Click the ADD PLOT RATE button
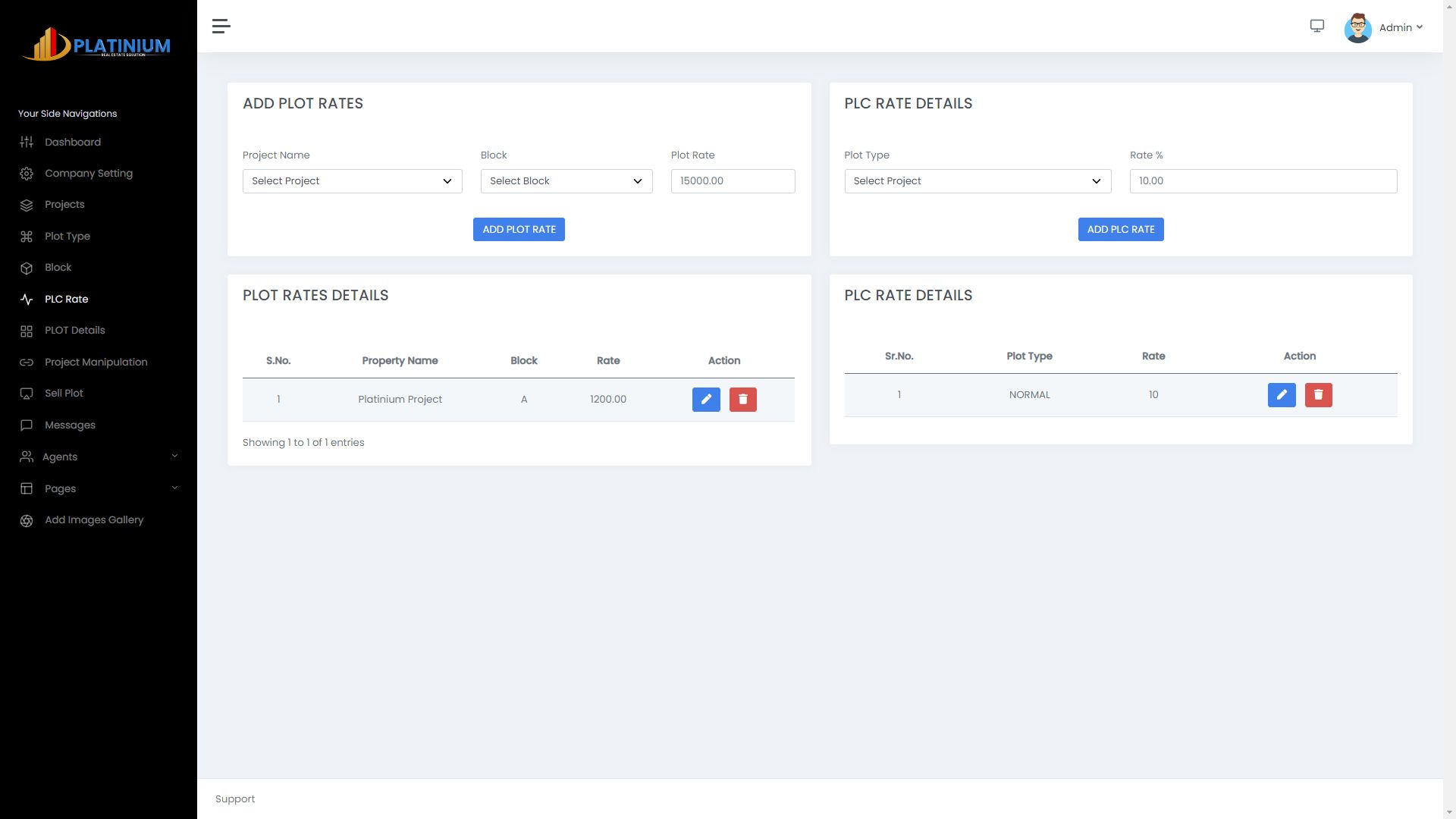The height and width of the screenshot is (819, 1456). [x=519, y=229]
